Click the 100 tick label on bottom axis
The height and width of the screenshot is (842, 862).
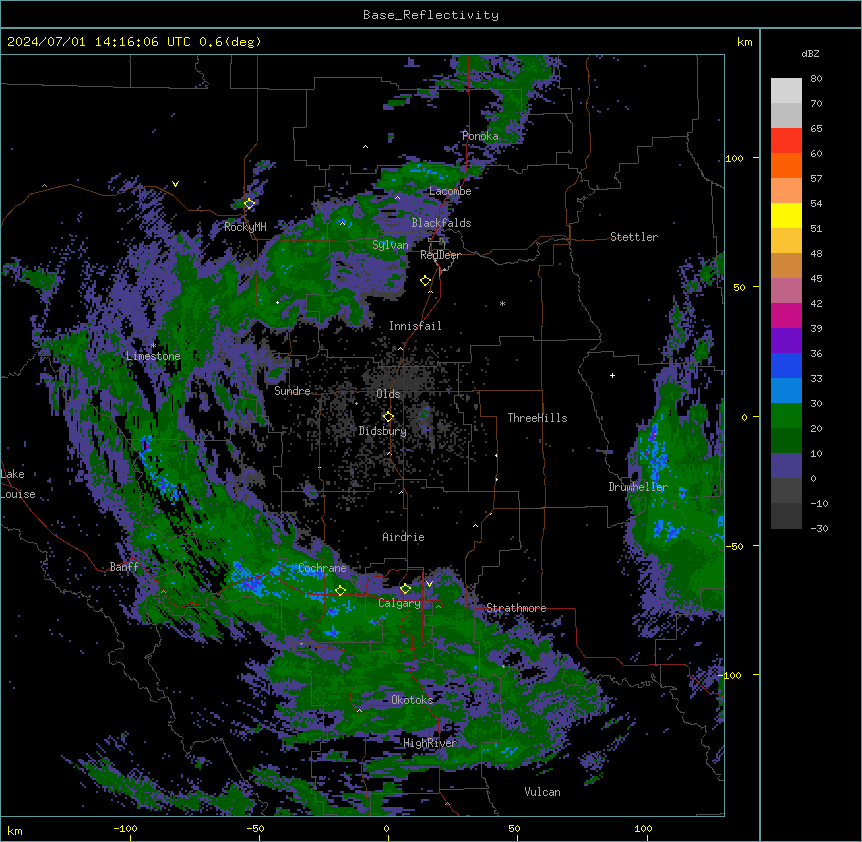point(643,828)
